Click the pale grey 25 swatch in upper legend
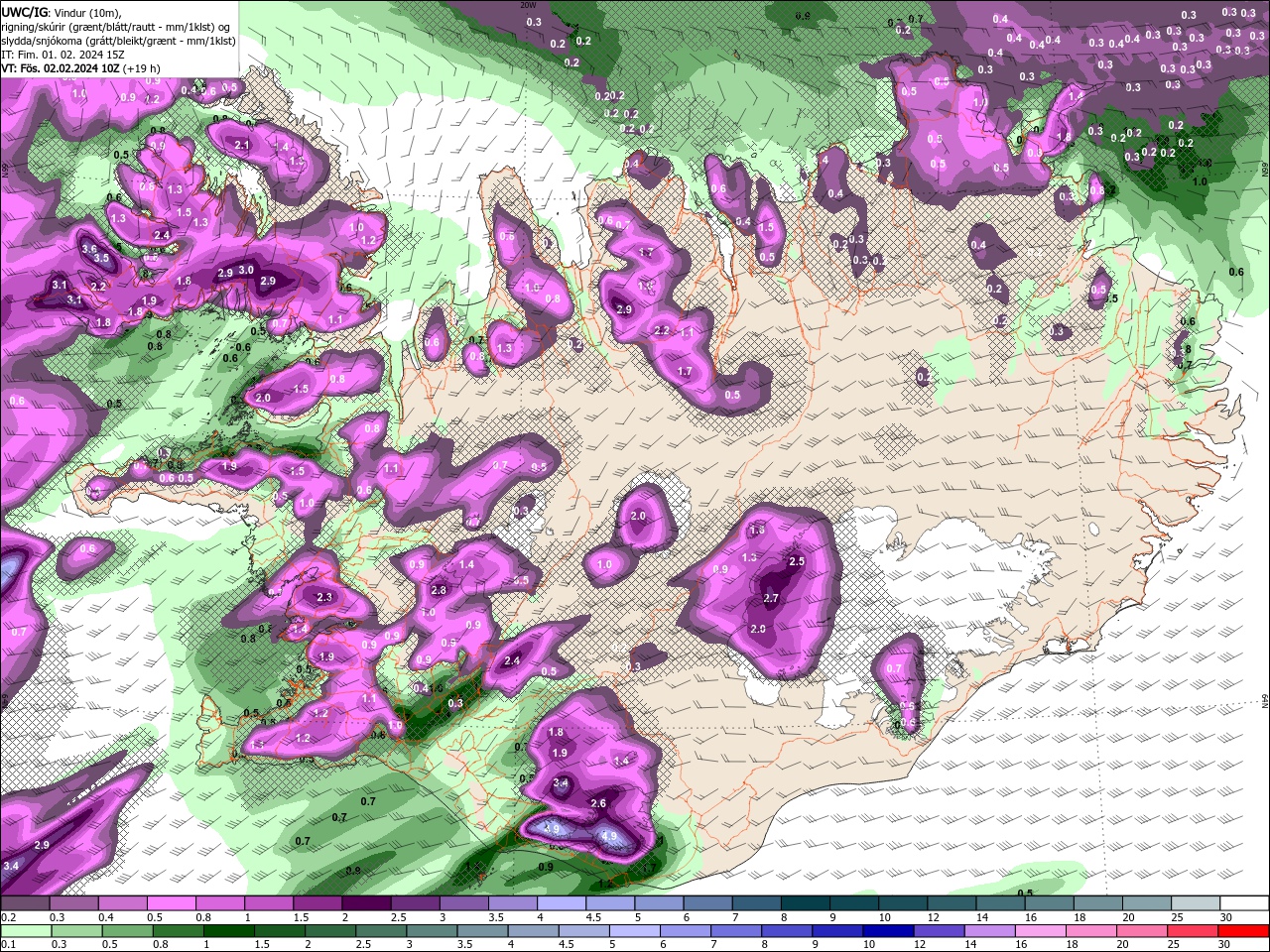1270x952 pixels. coord(1196,903)
